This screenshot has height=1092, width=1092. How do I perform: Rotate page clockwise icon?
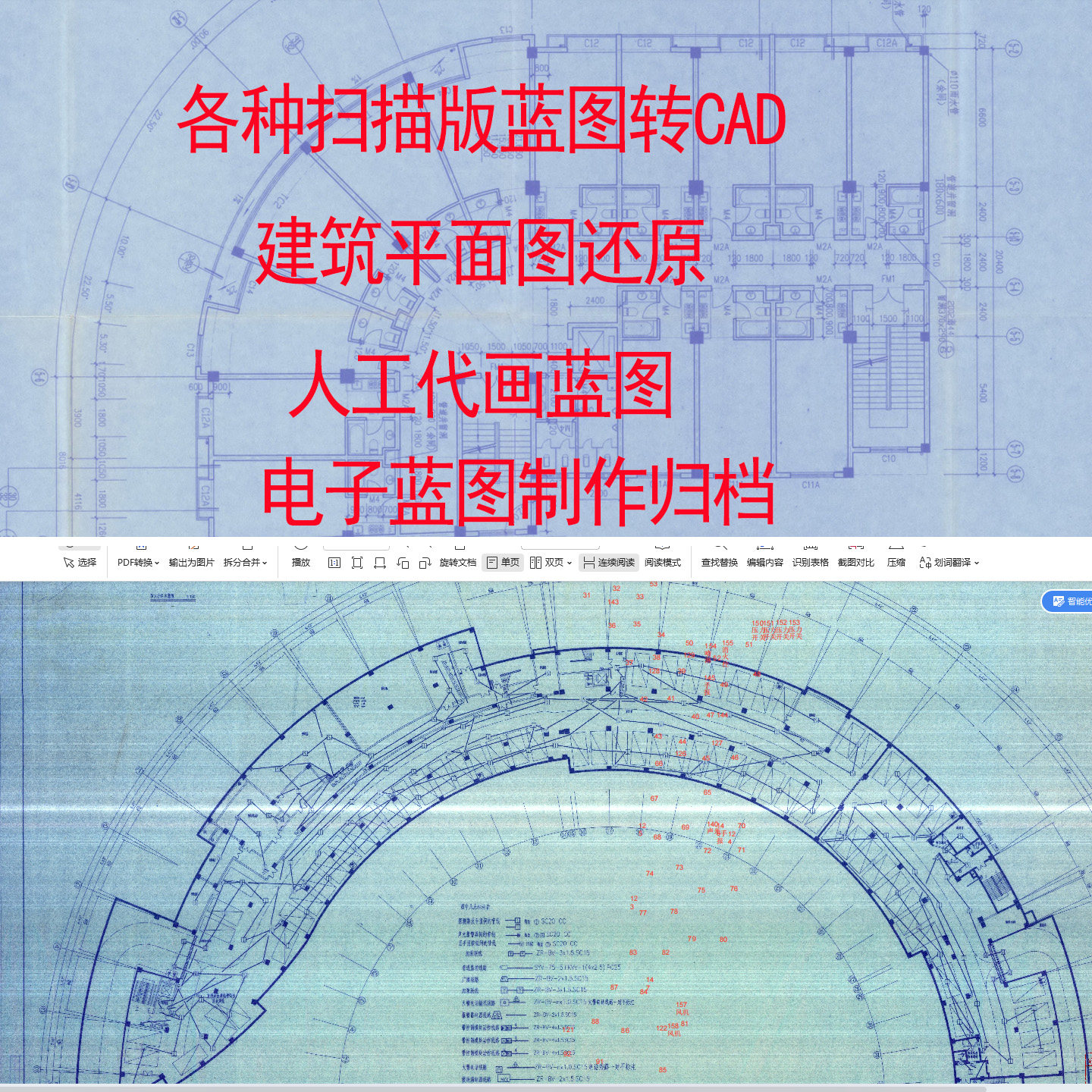click(x=425, y=563)
